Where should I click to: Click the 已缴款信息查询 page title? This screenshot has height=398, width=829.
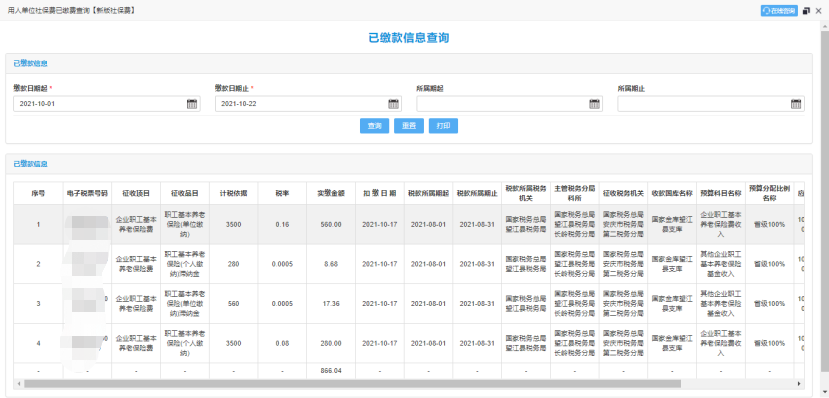[x=409, y=38]
